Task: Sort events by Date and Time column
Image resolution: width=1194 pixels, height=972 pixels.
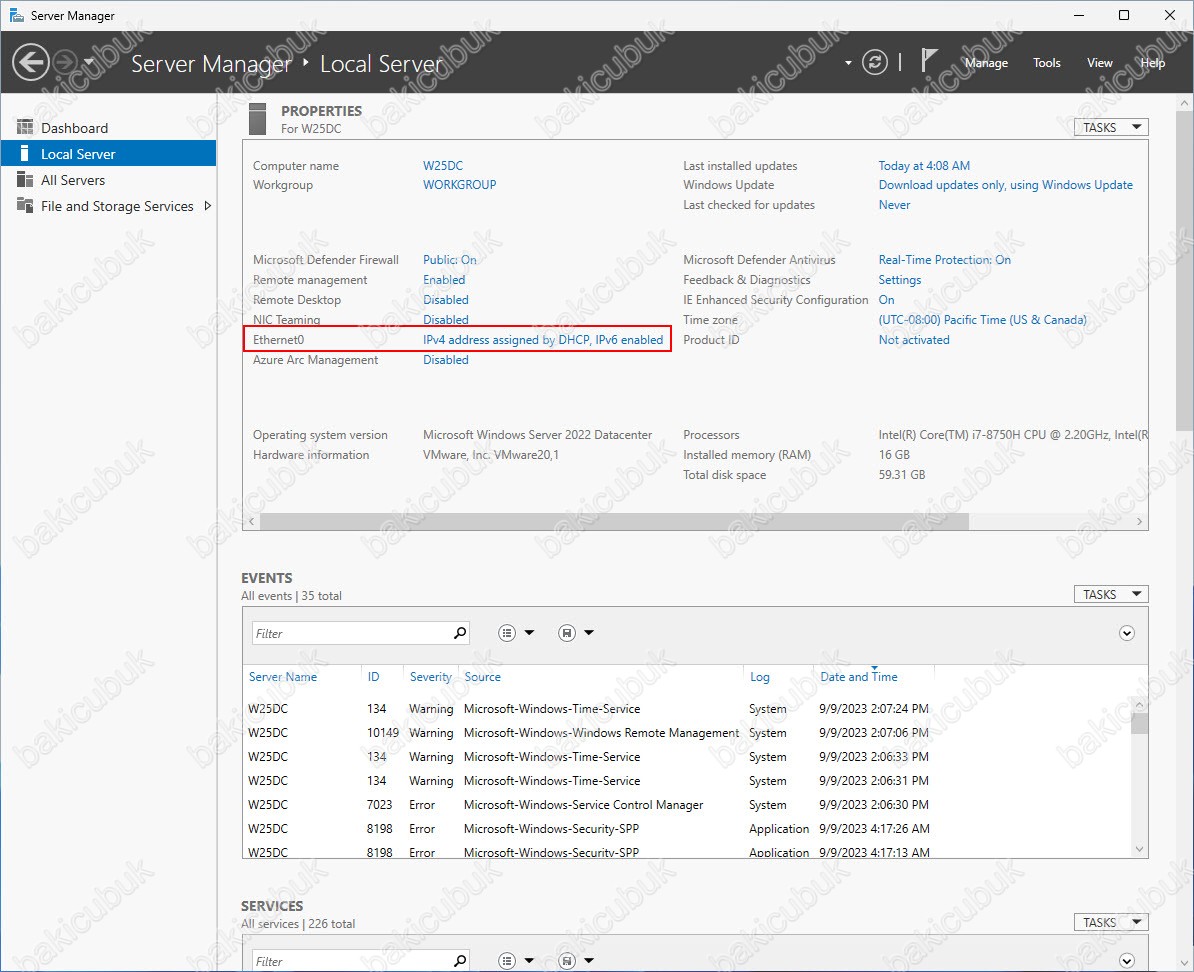Action: point(858,676)
